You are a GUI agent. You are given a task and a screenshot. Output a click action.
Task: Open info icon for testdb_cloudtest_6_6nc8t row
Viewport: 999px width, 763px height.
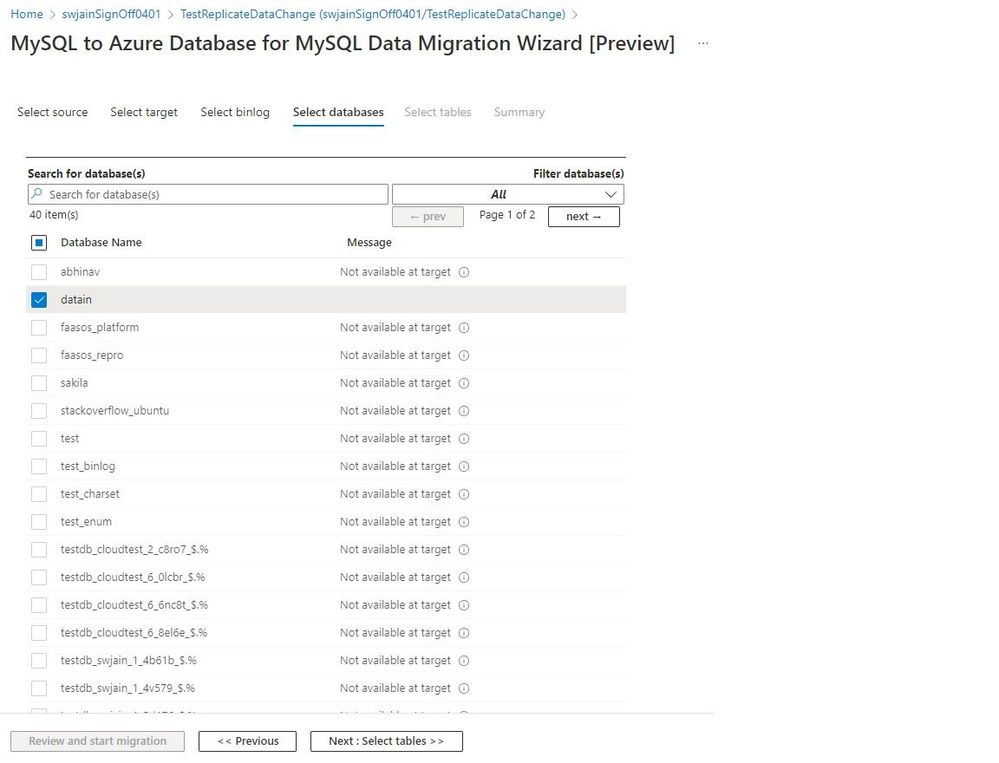pos(464,605)
